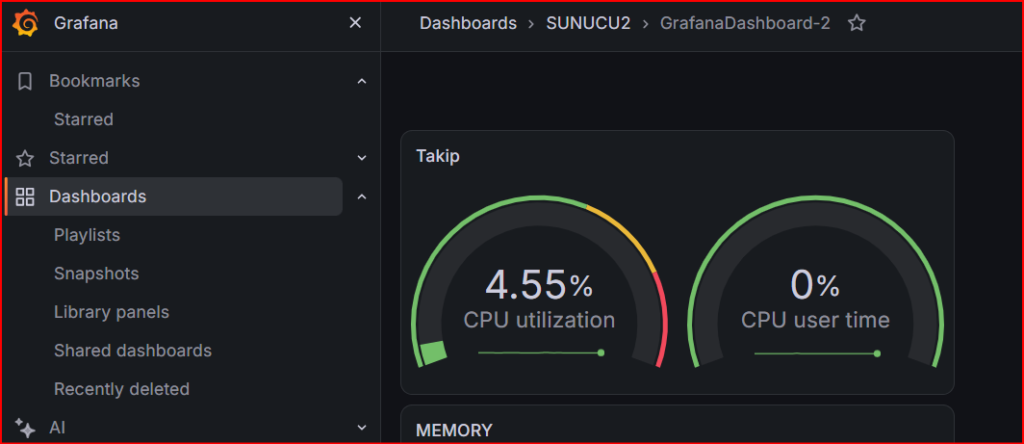
Task: Click the 4.55% gauge value
Action: (539, 285)
